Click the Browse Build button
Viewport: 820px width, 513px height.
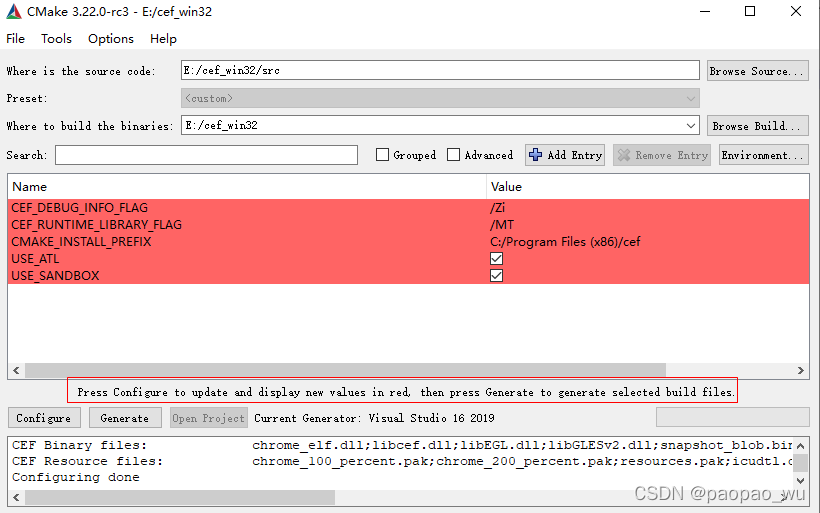tap(758, 126)
